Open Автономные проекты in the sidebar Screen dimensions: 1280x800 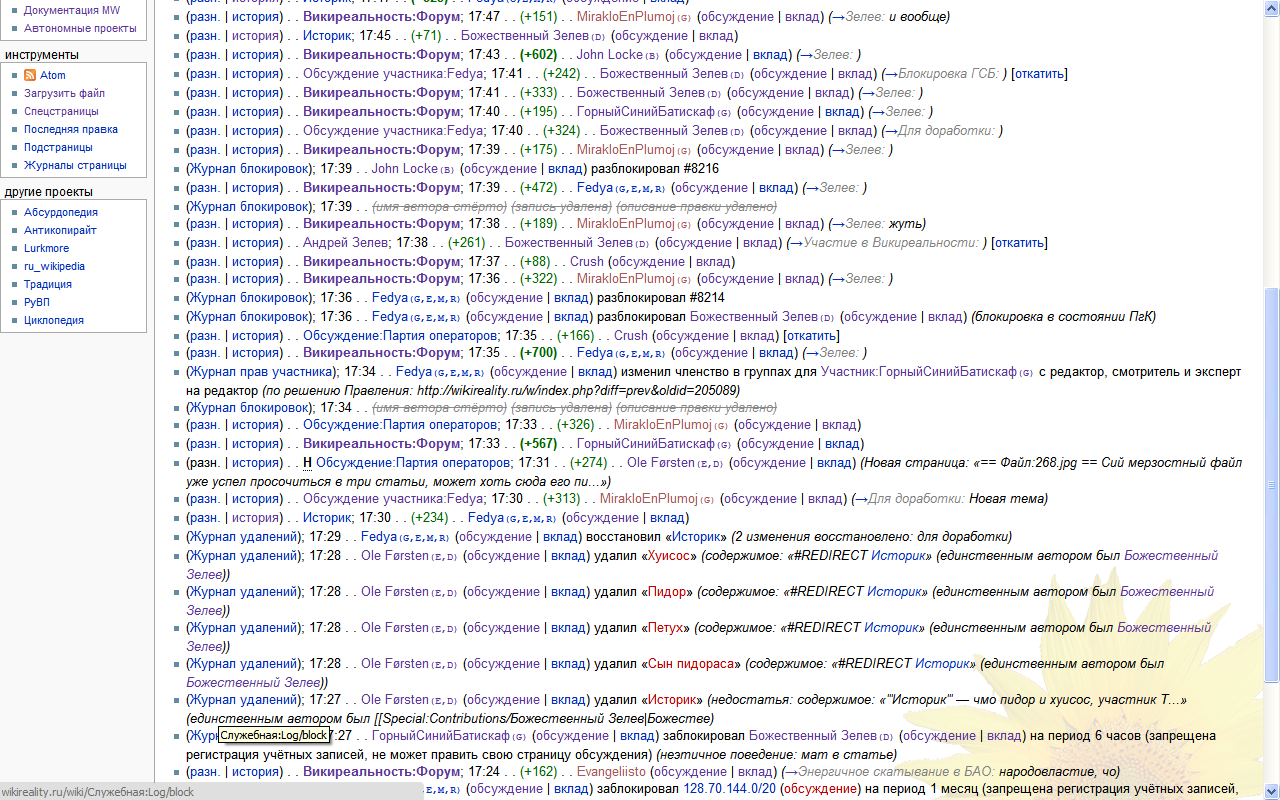[80, 28]
